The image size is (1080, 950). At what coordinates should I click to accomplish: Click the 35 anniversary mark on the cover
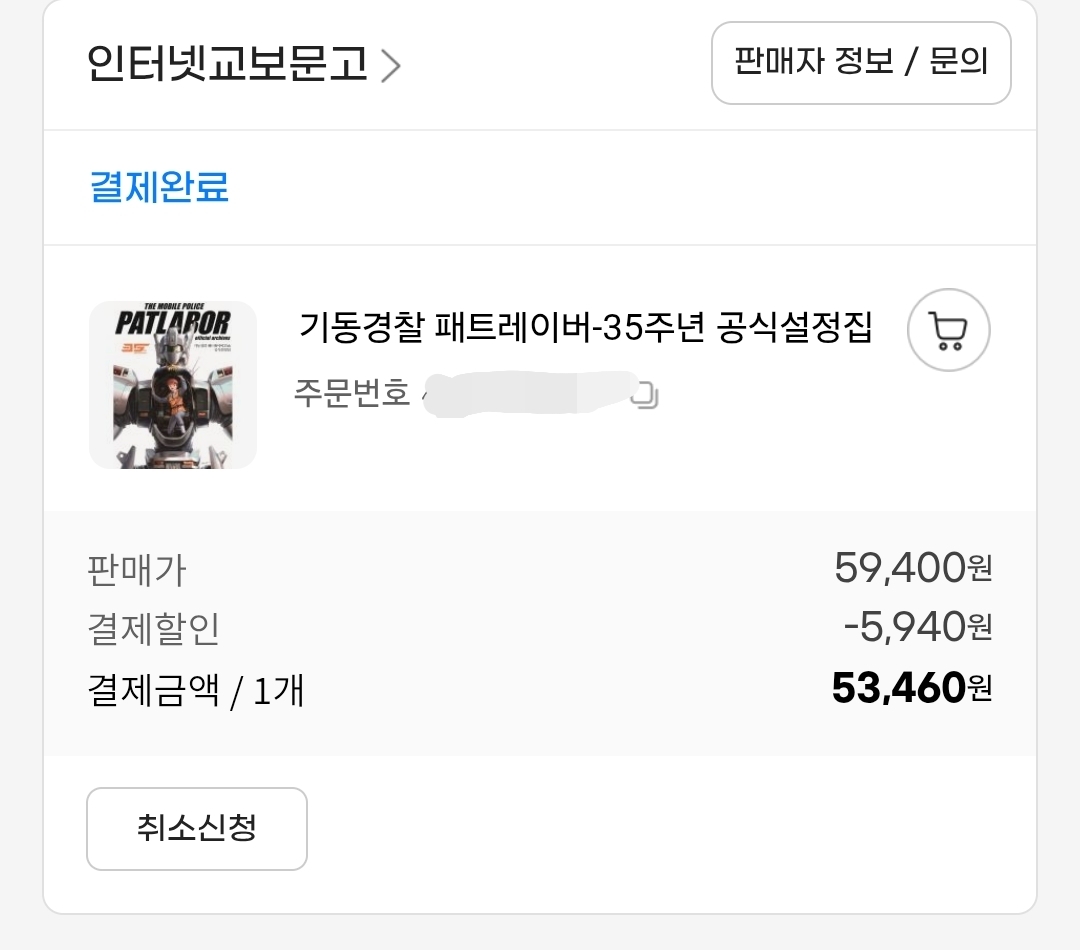point(133,349)
